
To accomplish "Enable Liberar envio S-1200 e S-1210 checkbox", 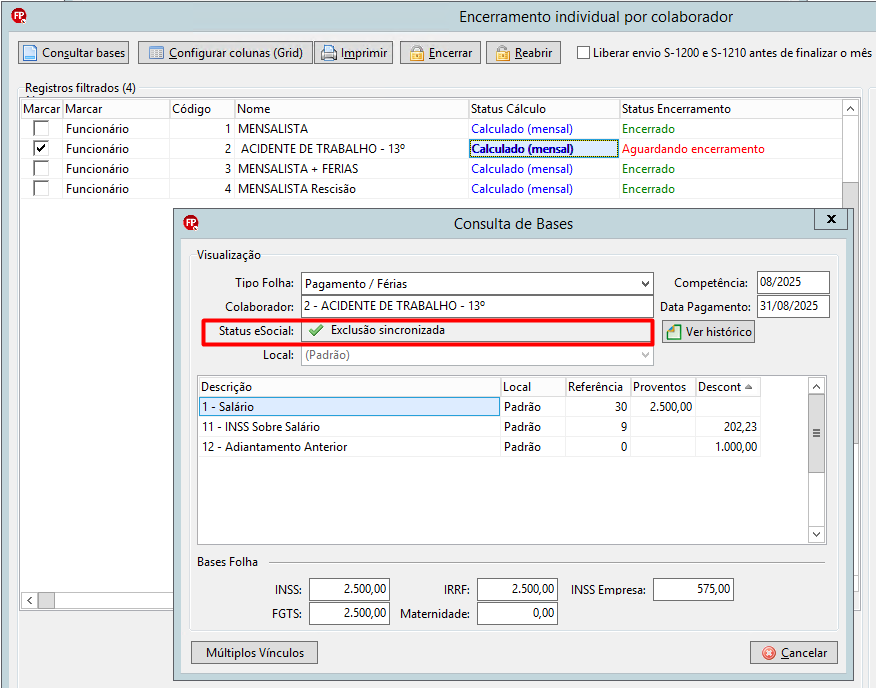I will pos(583,53).
